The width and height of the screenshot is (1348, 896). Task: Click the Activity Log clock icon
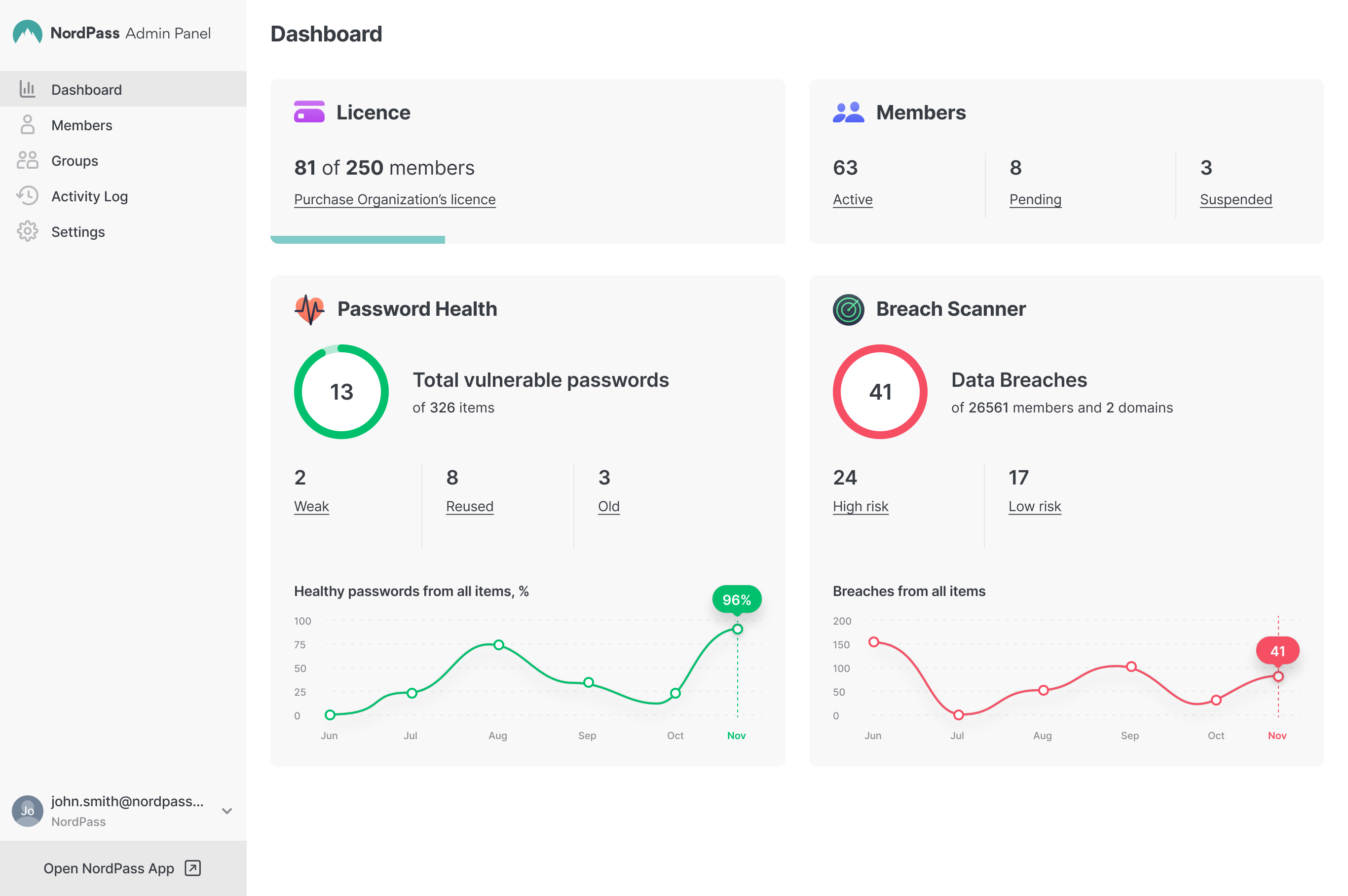(x=27, y=196)
